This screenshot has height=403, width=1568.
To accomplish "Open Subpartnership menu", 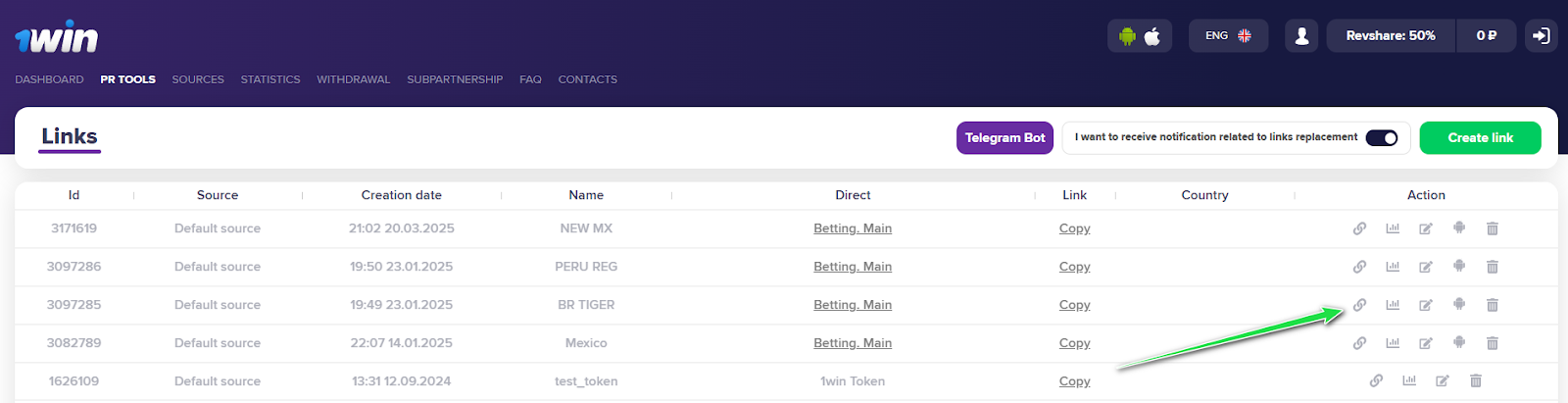I will [455, 79].
